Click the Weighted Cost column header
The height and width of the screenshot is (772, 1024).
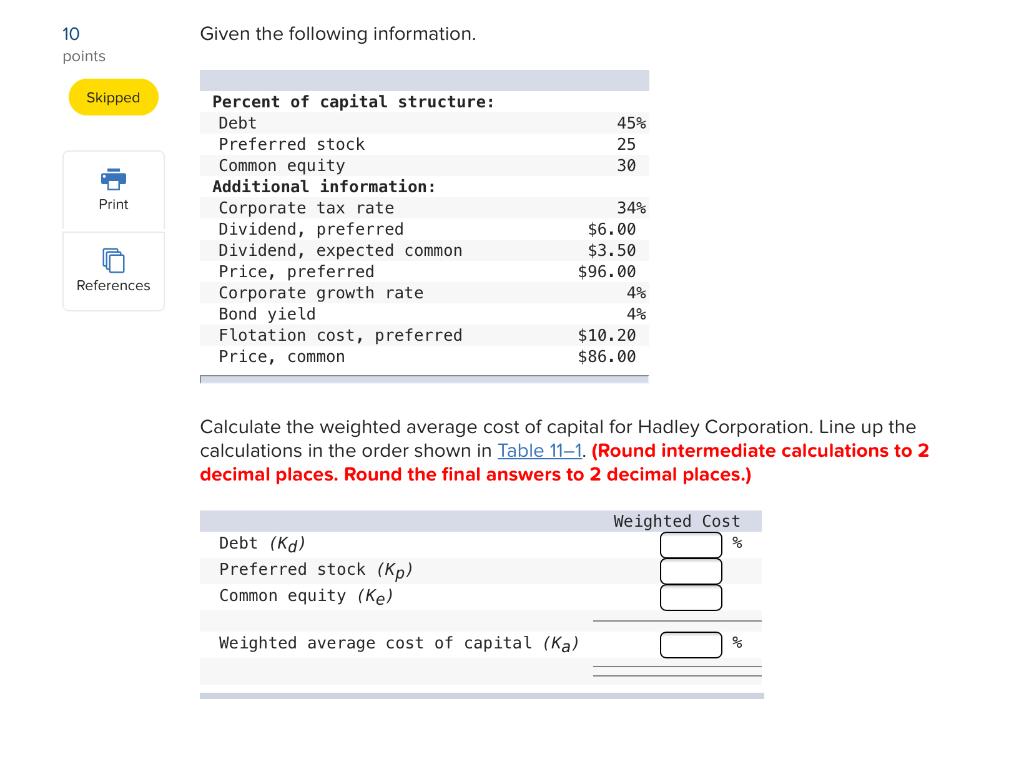pos(676,520)
